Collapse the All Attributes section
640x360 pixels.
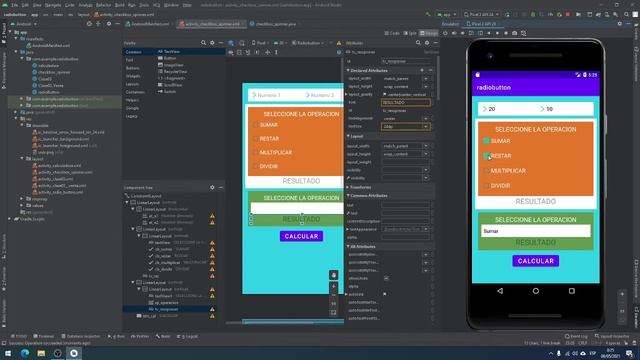tap(348, 247)
